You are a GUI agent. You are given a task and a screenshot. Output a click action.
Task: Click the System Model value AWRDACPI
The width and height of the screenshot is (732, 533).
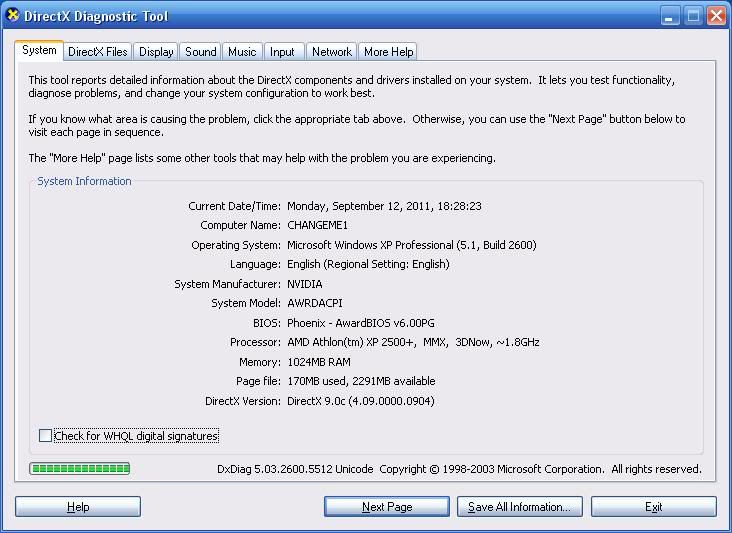pyautogui.click(x=315, y=303)
